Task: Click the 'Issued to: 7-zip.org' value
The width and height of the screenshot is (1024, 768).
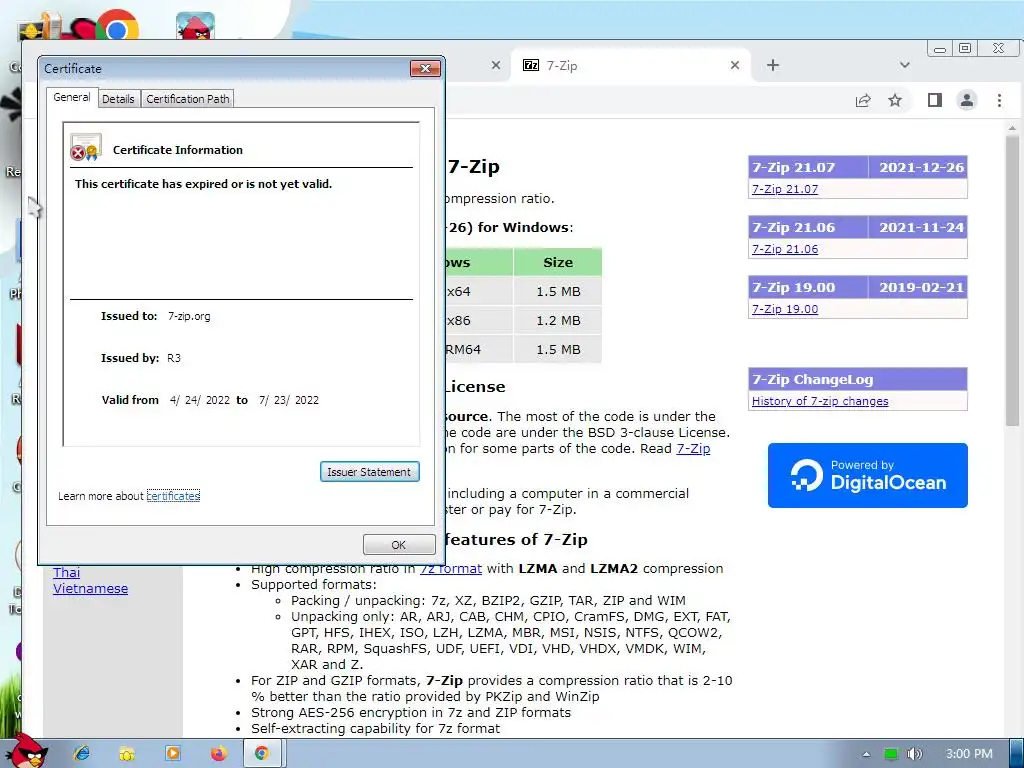Action: pyautogui.click(x=189, y=316)
